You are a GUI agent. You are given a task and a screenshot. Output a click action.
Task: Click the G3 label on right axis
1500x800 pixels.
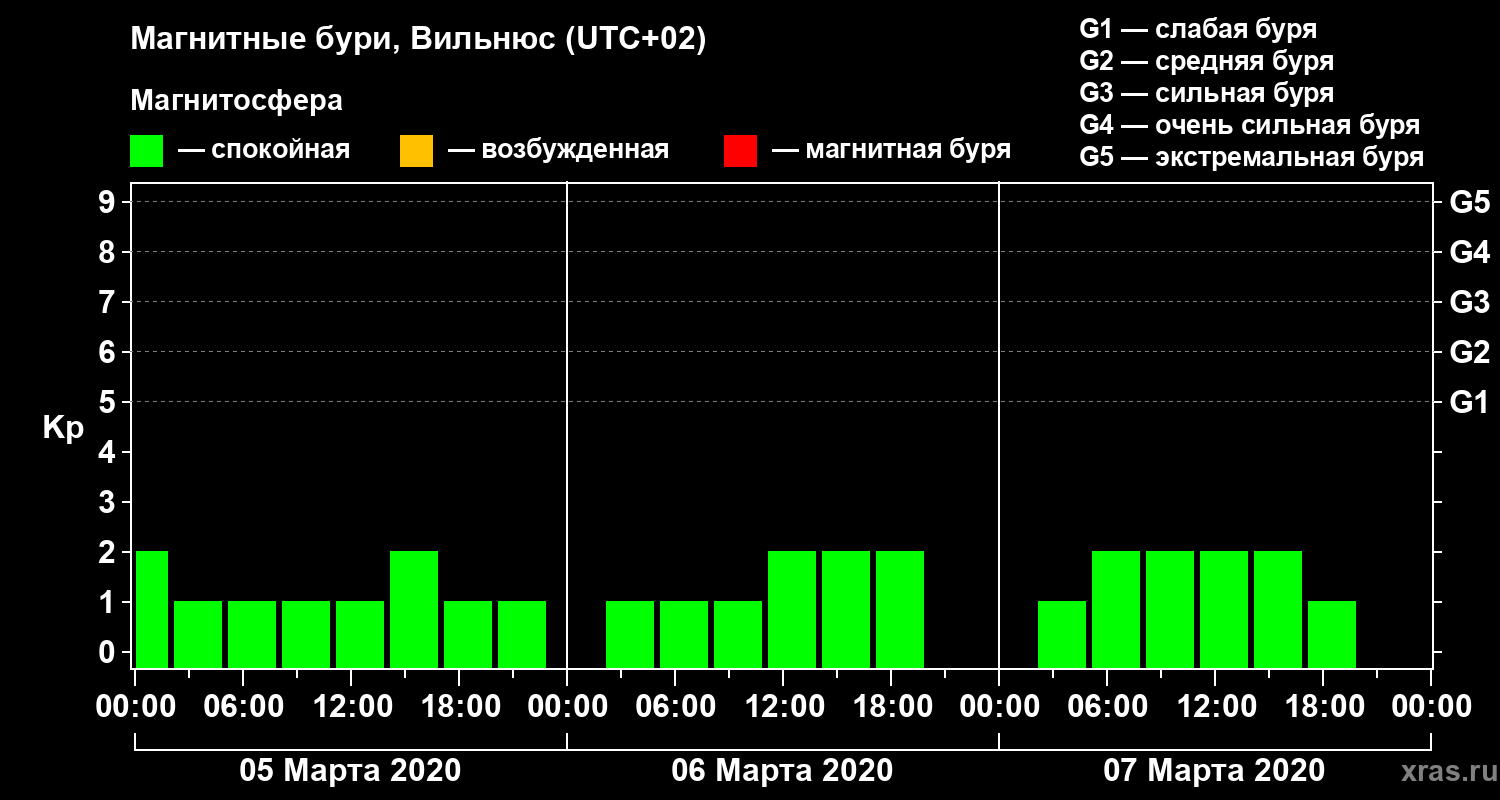pyautogui.click(x=1469, y=303)
